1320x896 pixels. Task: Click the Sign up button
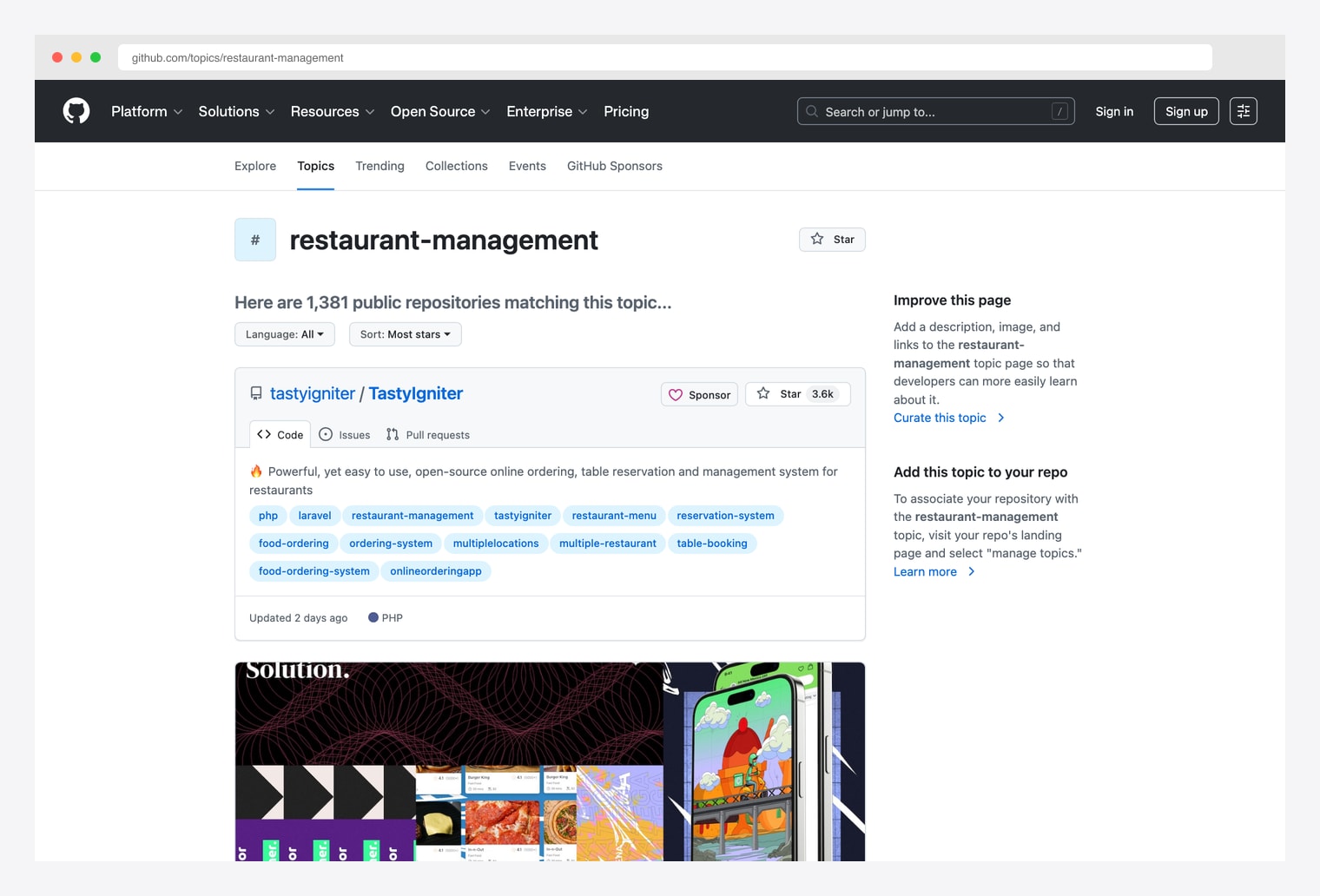[1186, 111]
